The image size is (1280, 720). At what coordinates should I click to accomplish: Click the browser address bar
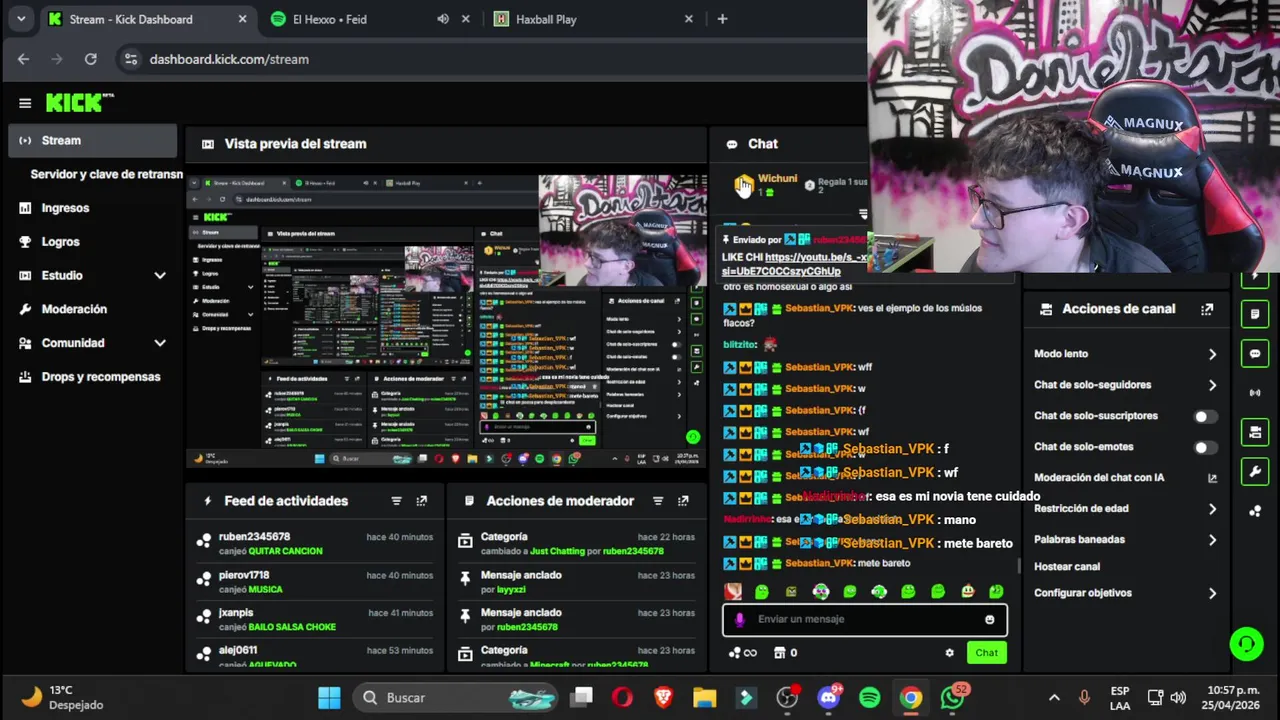(490, 59)
